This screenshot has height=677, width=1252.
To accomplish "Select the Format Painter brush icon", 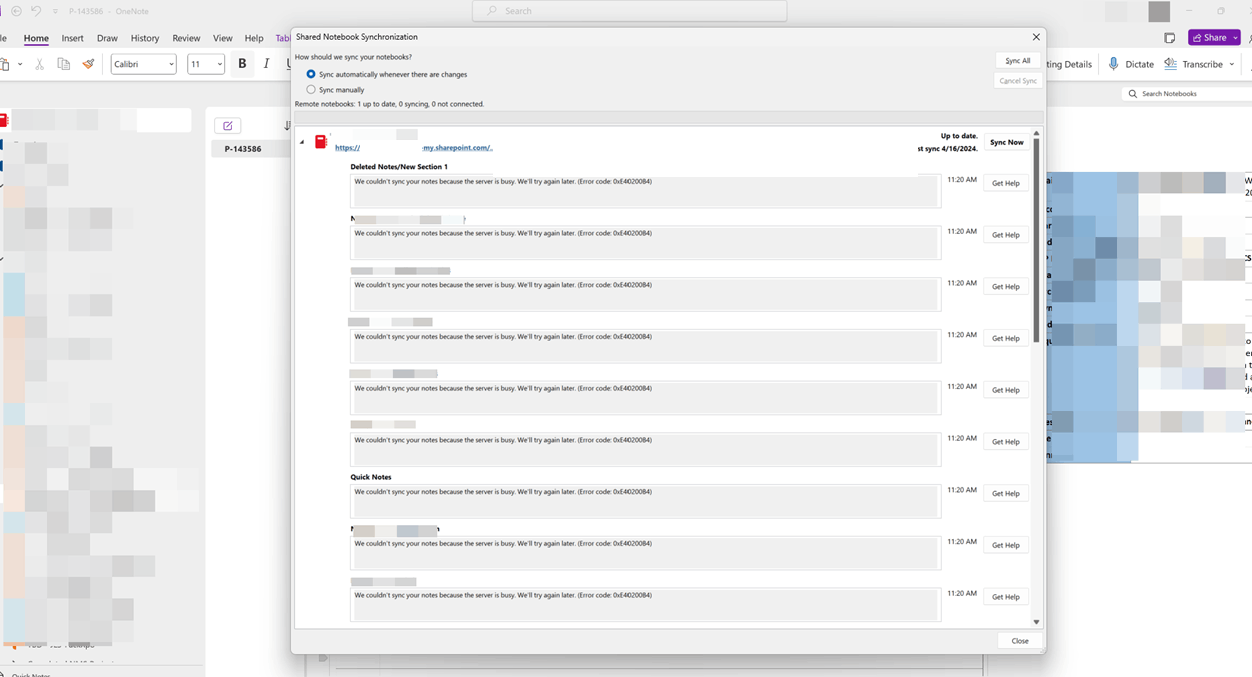I will [x=88, y=64].
